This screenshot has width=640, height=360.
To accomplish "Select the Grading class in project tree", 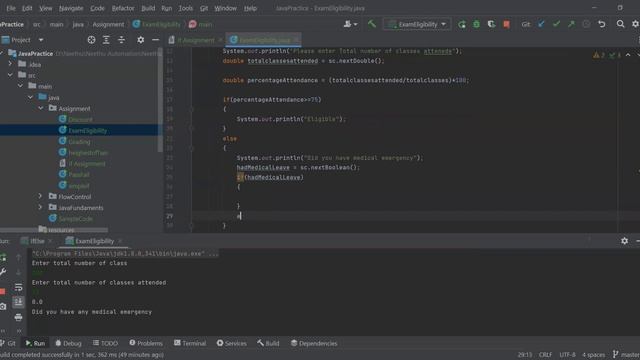I will 79,142.
